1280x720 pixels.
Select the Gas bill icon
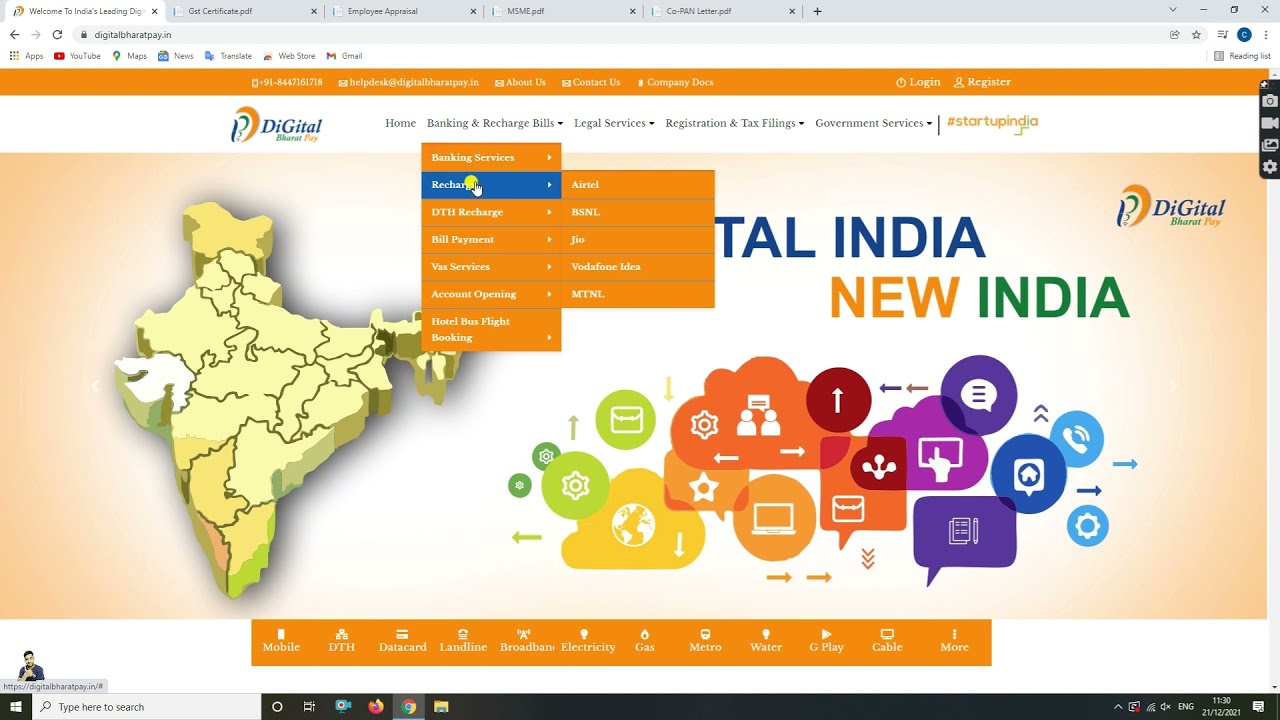(645, 642)
